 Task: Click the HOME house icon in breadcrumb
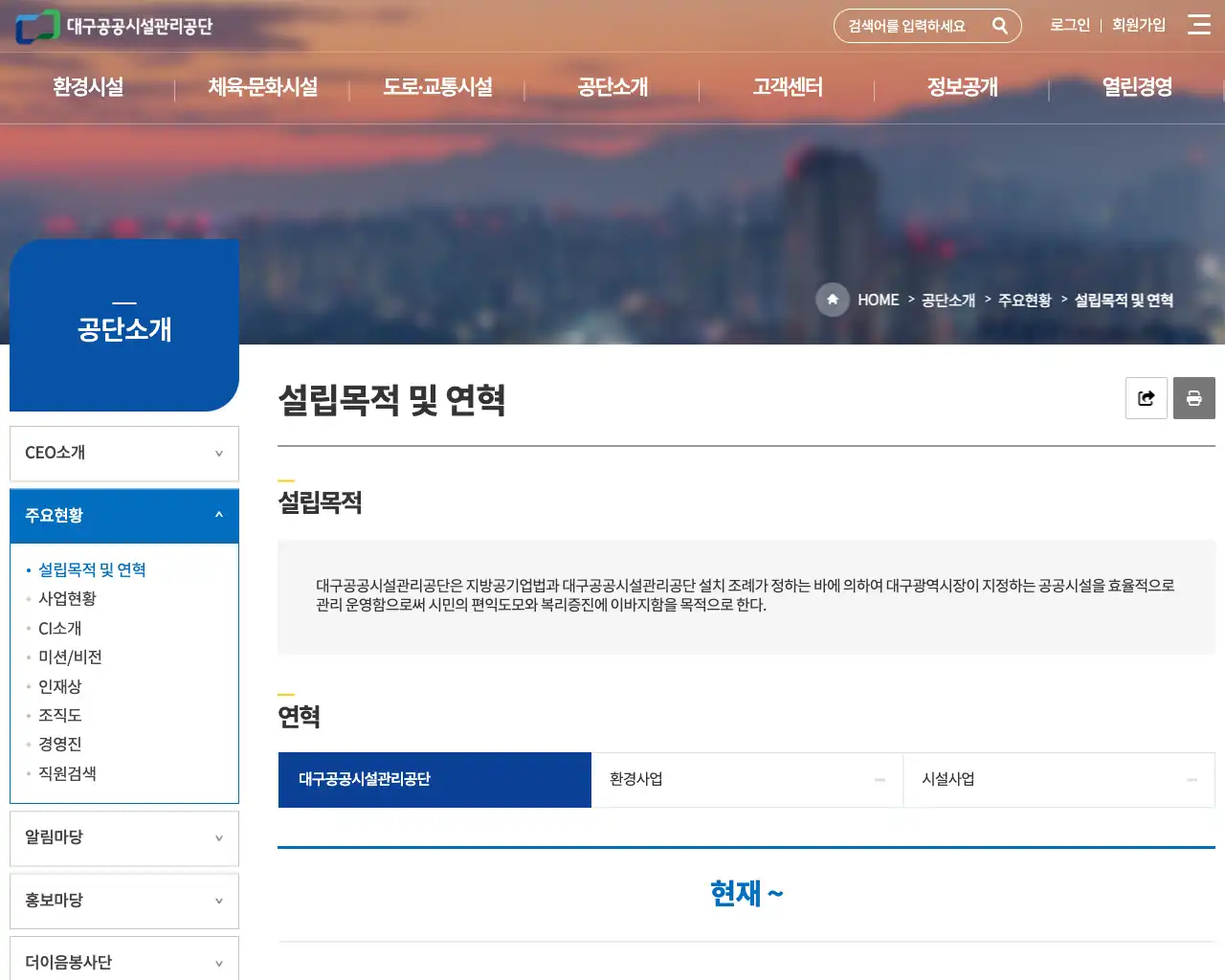[x=833, y=300]
